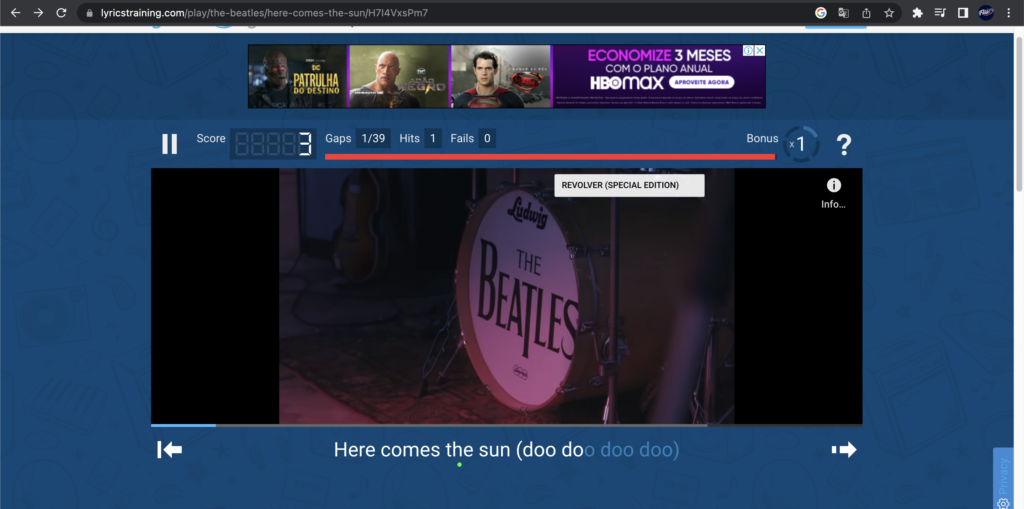Screen dimensions: 1024x509
Task: Click the Google icon in address bar
Action: [x=821, y=12]
